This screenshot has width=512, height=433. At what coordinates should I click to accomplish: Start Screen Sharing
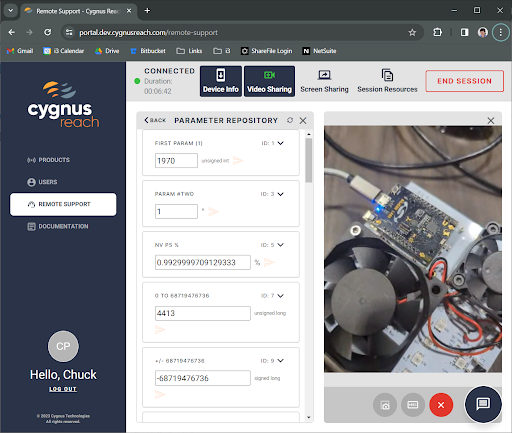pyautogui.click(x=324, y=81)
